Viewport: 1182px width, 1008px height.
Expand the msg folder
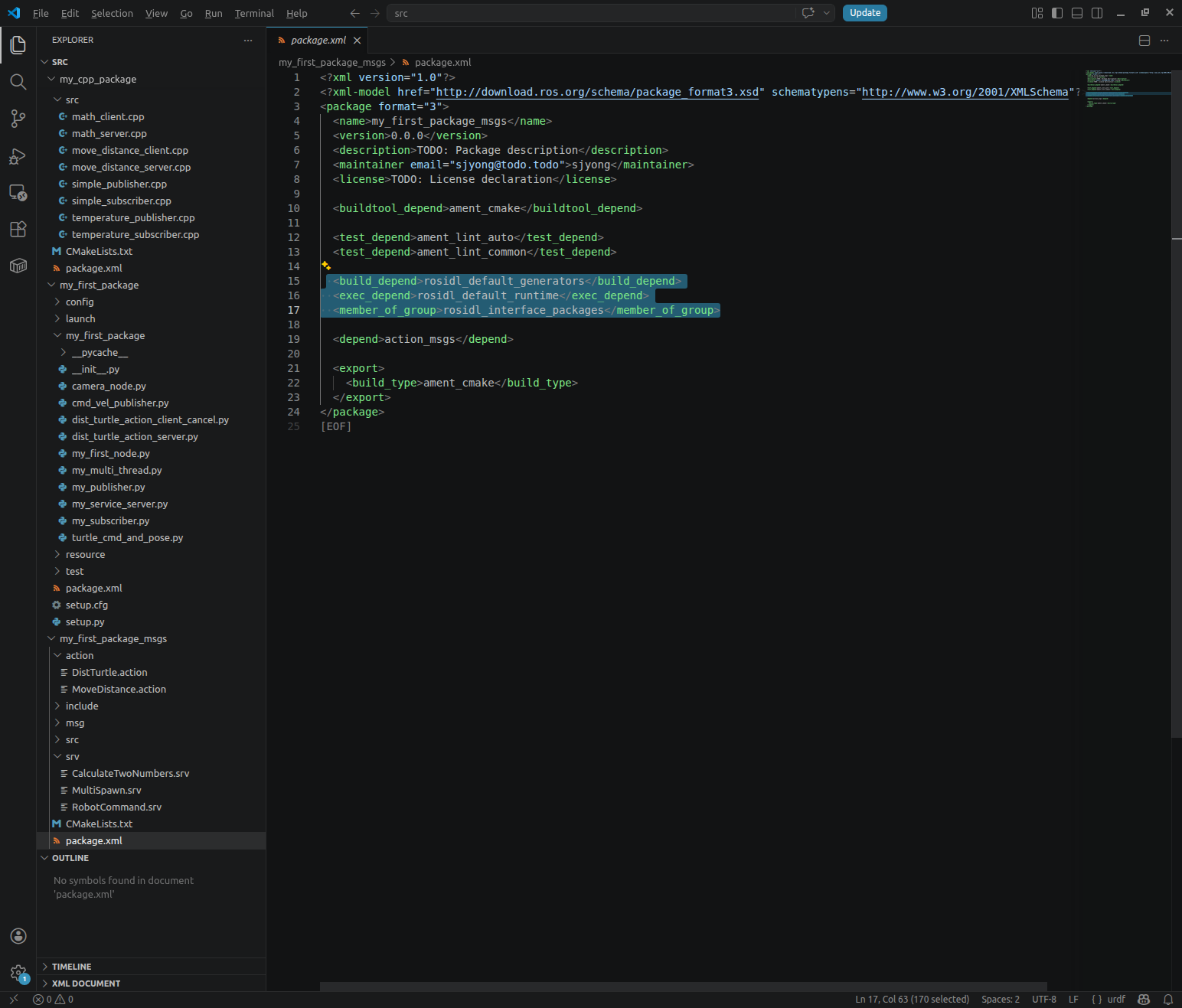click(151, 723)
